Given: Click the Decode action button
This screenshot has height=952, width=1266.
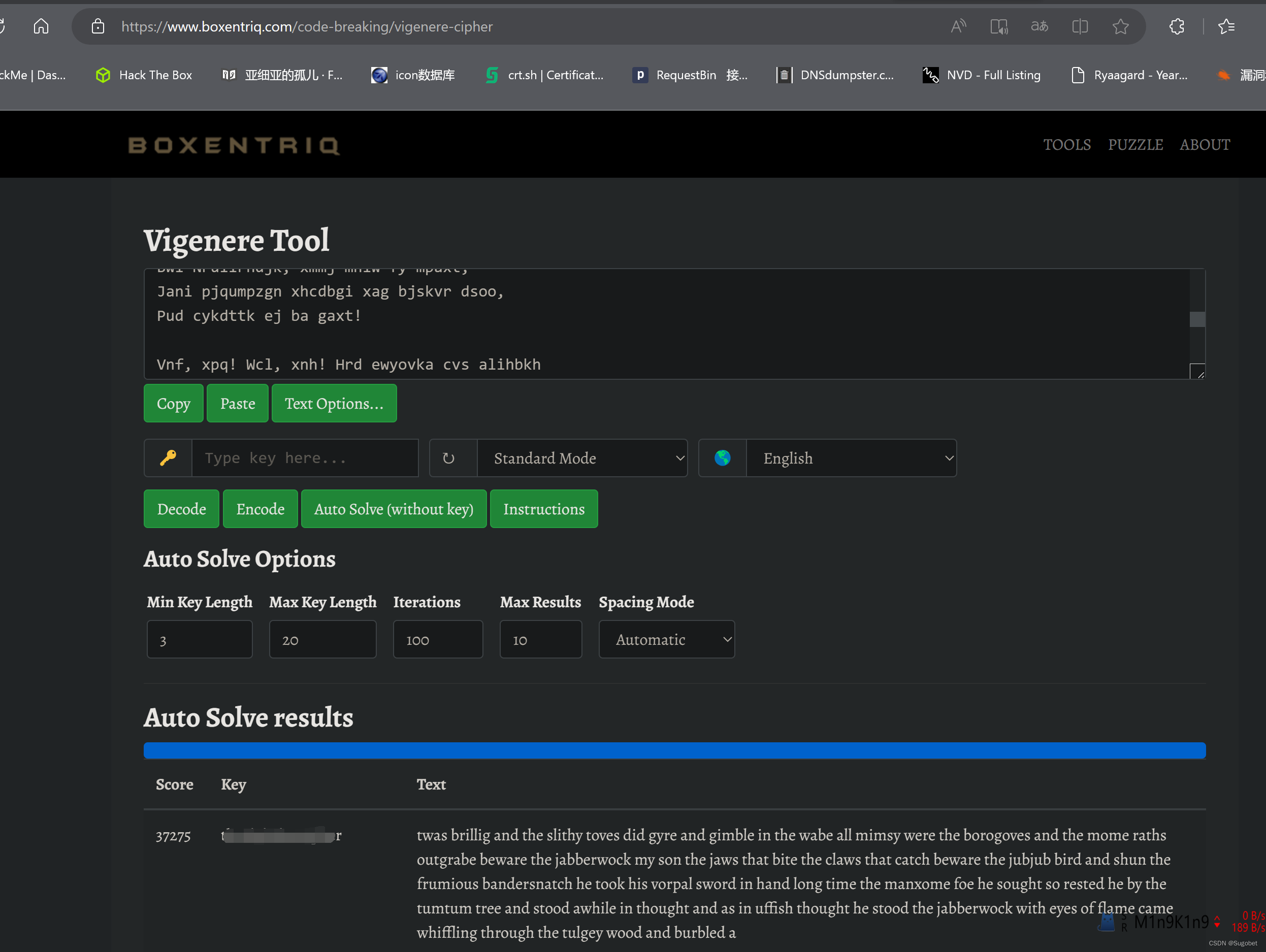Looking at the screenshot, I should (x=181, y=509).
